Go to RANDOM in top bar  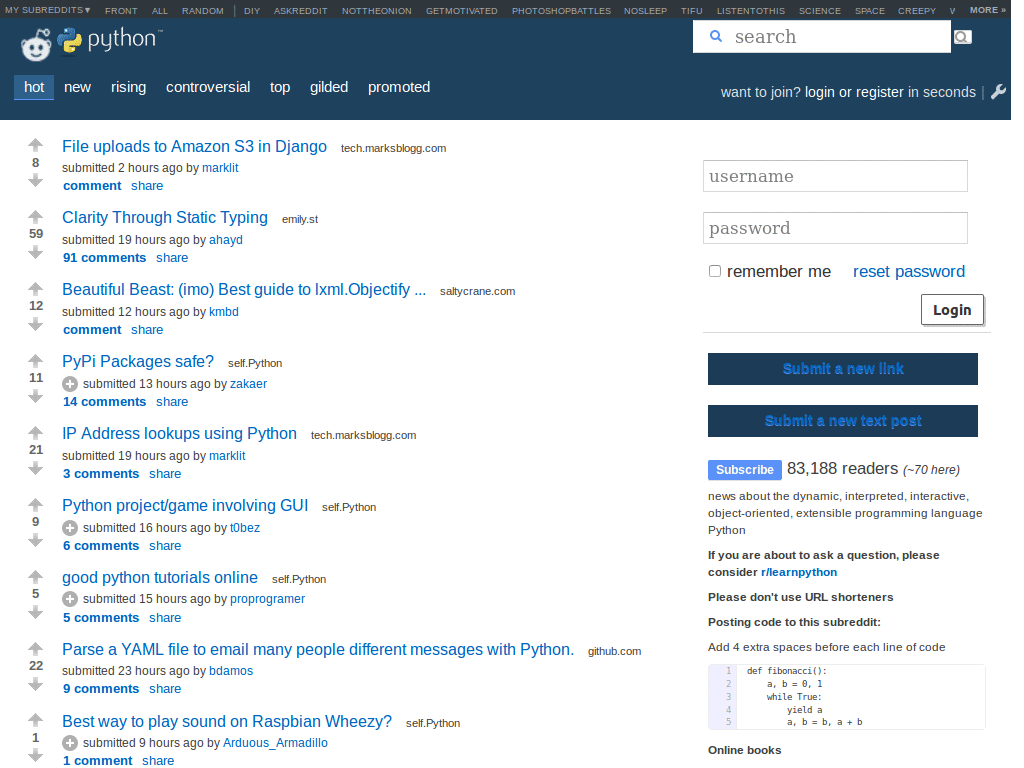(202, 11)
